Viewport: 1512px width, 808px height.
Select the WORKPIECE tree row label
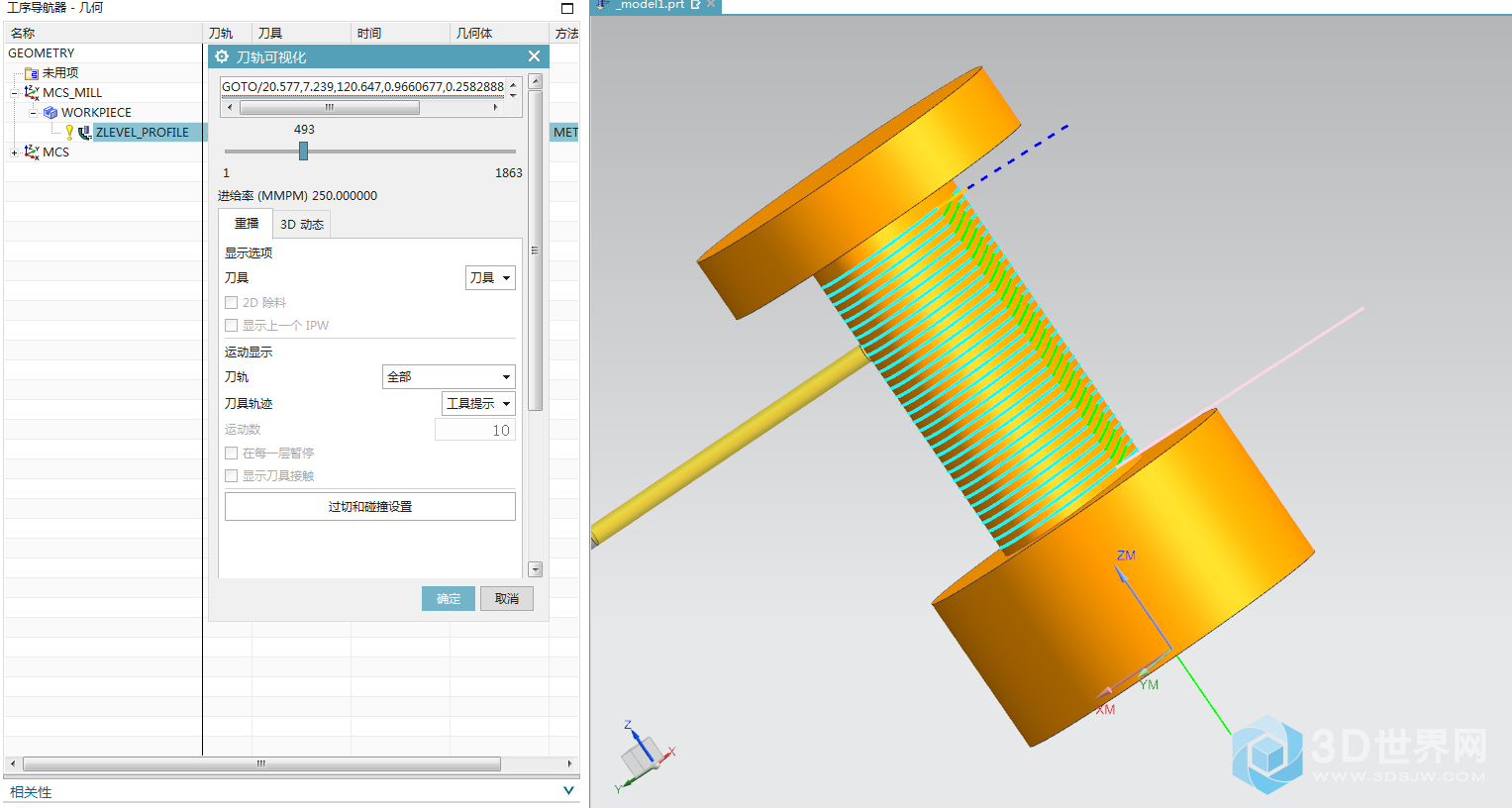click(x=96, y=113)
